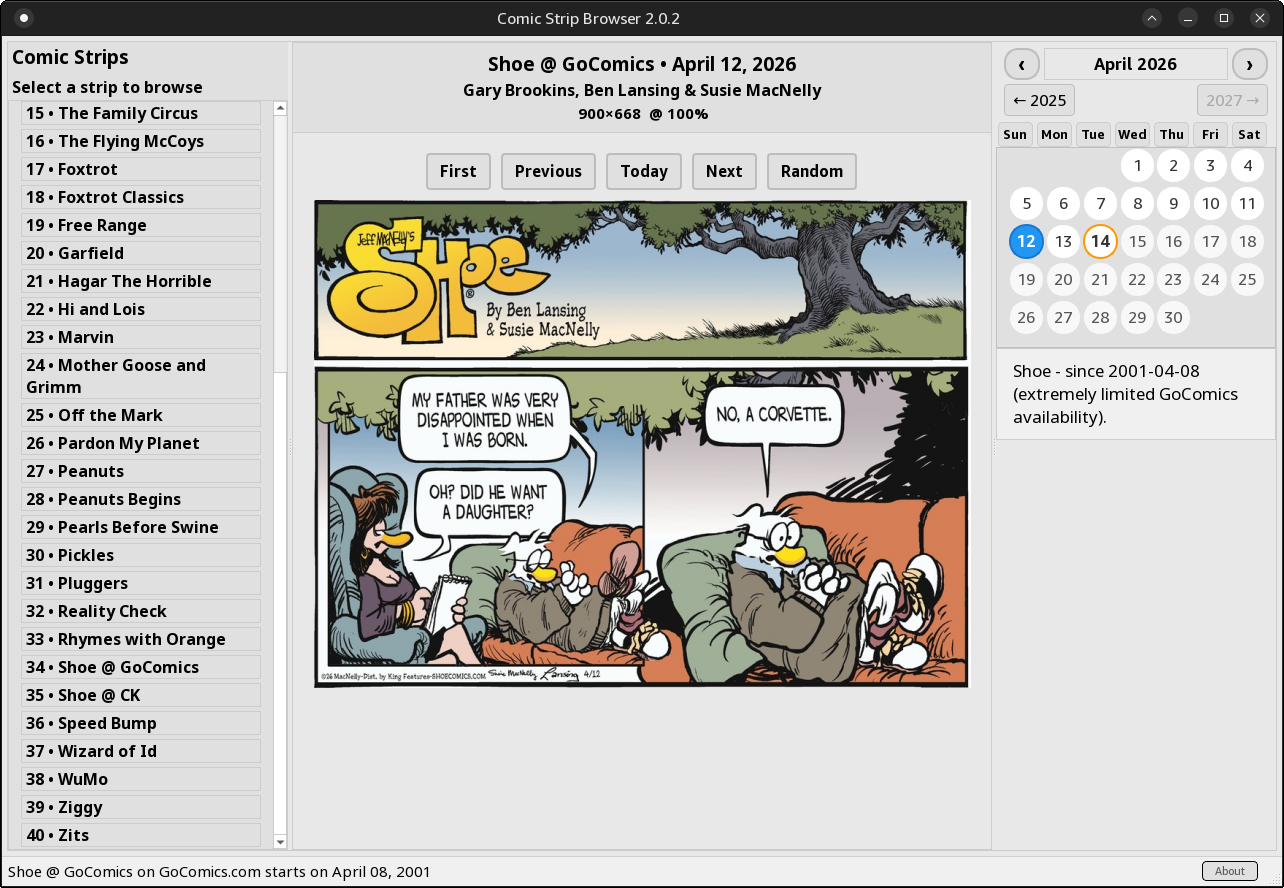Select The Flying McCoys strip

141,141
